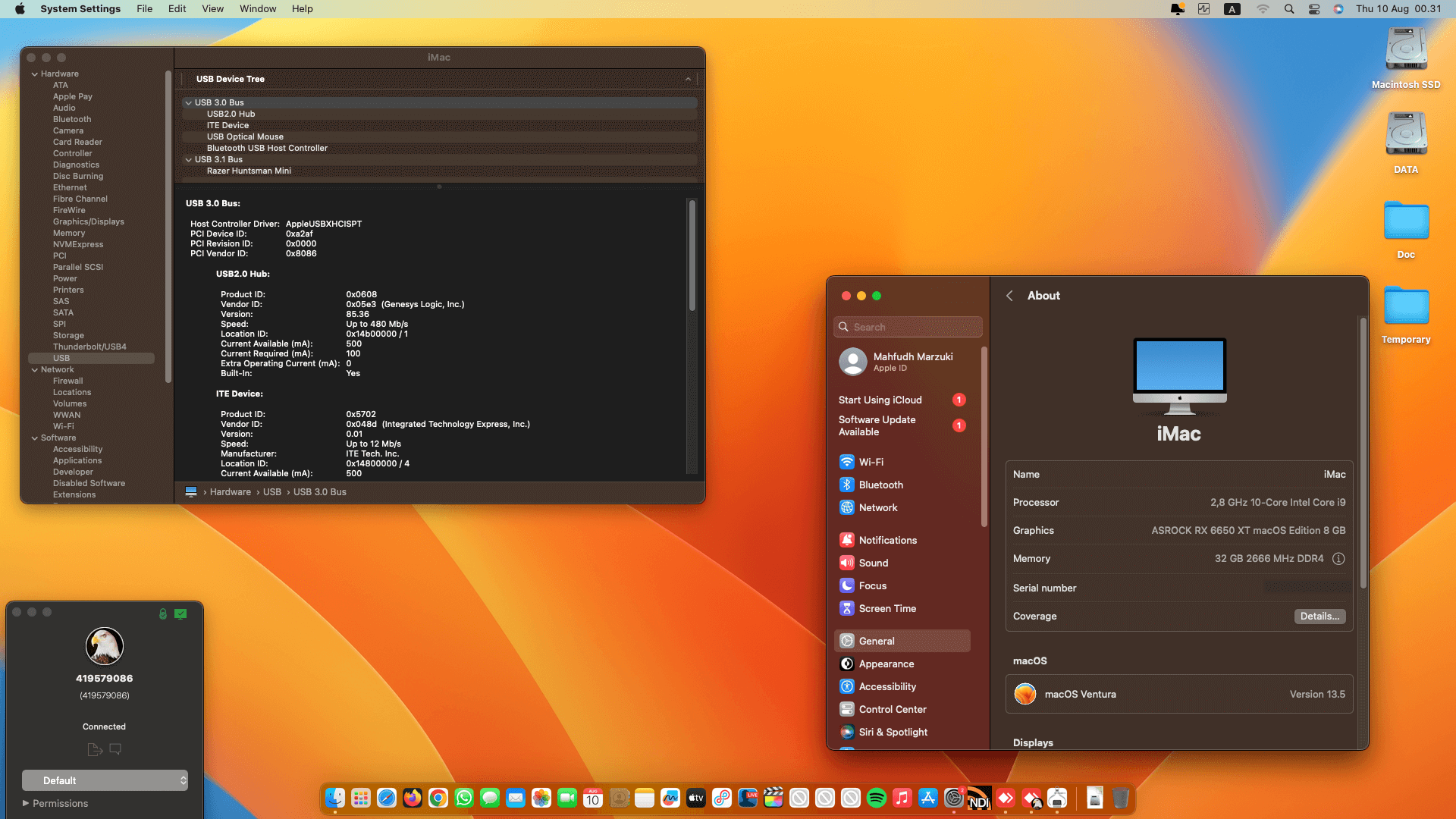Click the Coverage Details button
The image size is (1456, 819).
pos(1319,617)
